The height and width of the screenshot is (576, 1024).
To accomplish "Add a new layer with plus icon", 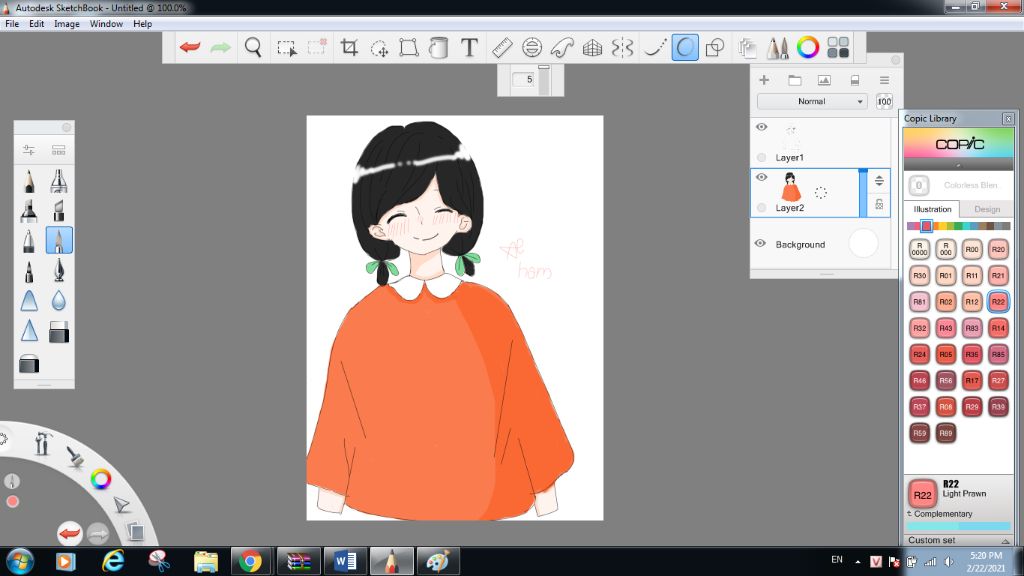I will pyautogui.click(x=763, y=80).
